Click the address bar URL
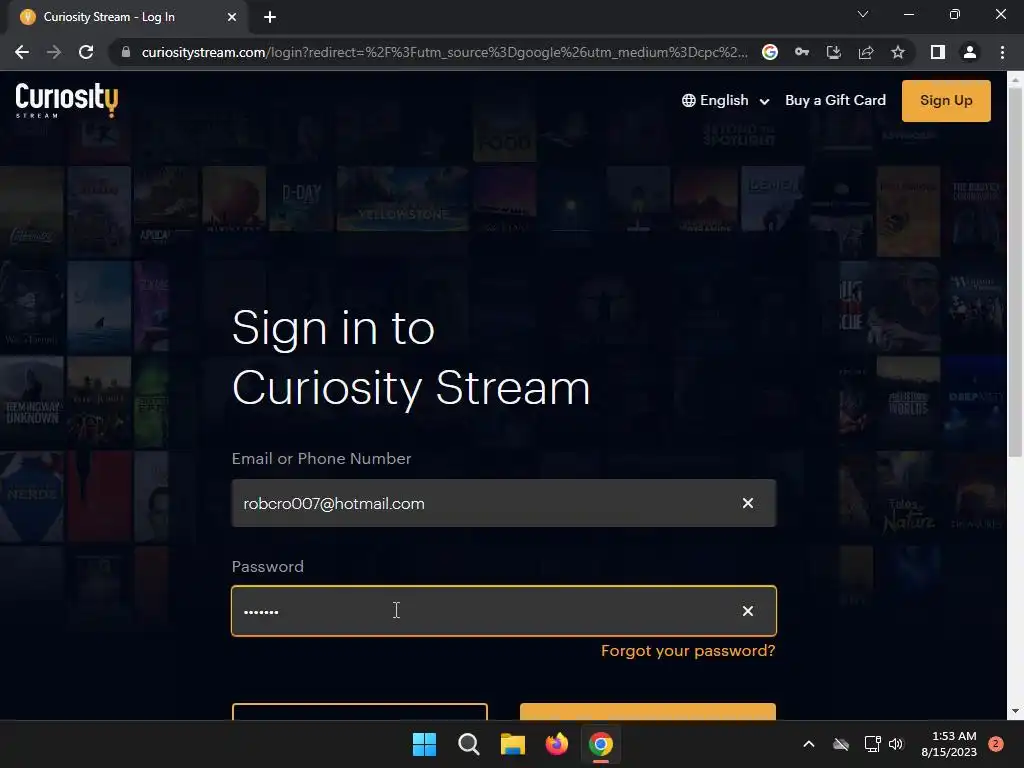This screenshot has width=1024, height=768. [444, 52]
